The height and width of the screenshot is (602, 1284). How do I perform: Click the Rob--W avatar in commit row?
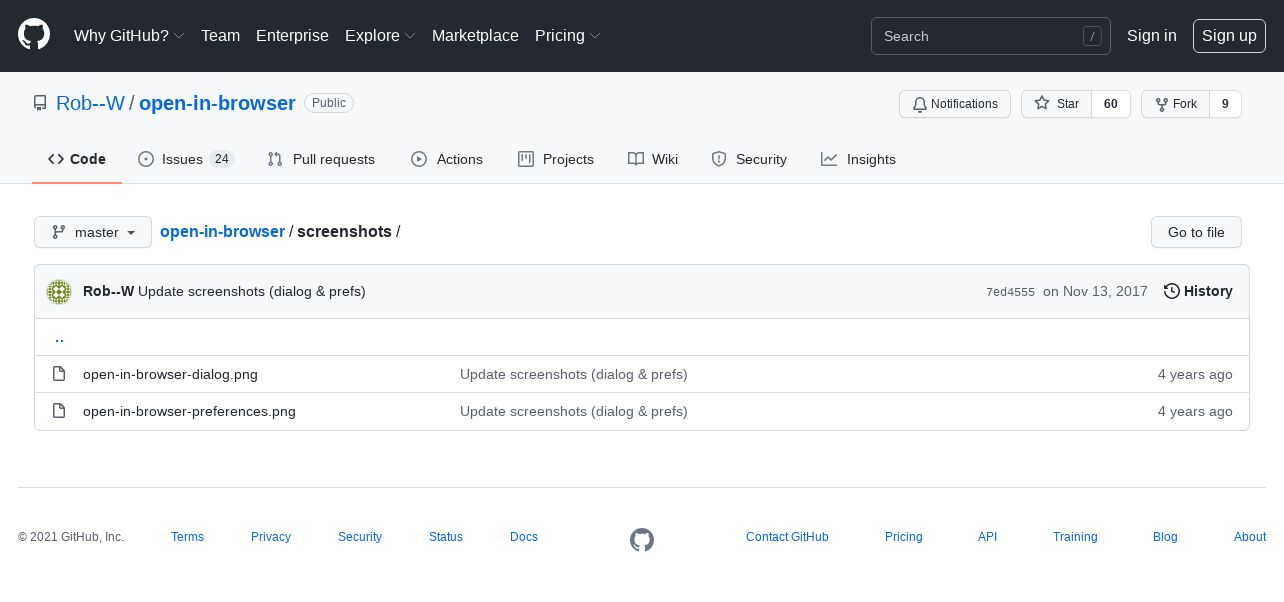(59, 292)
